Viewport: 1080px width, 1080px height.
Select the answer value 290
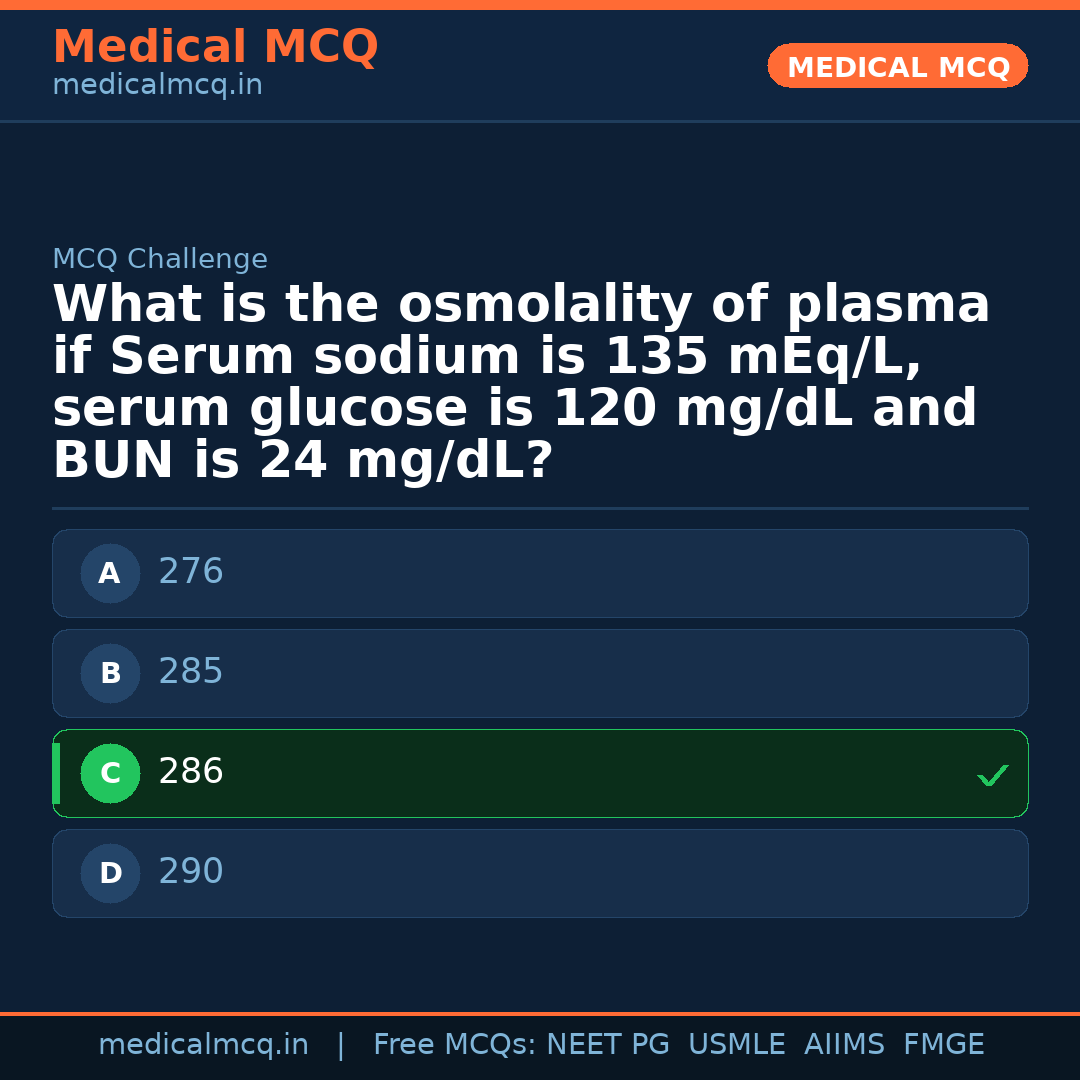point(191,872)
